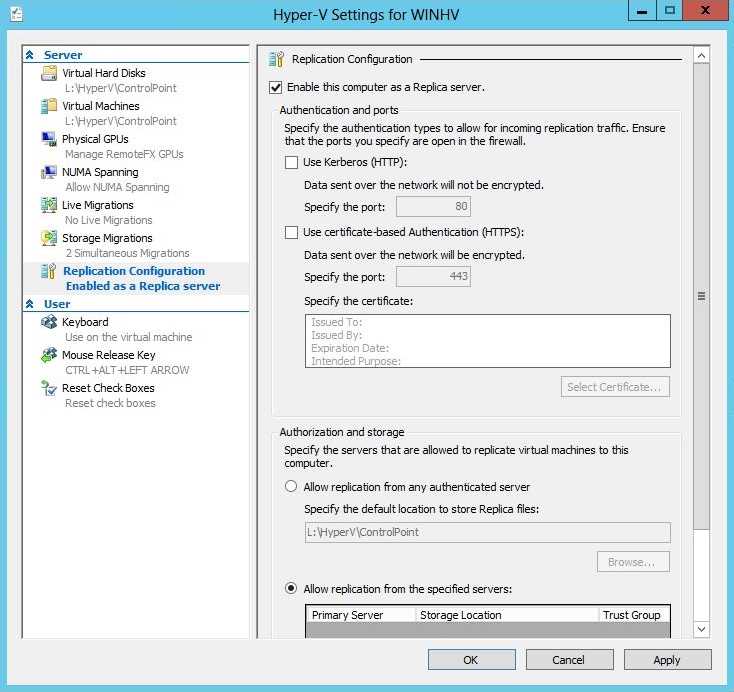The width and height of the screenshot is (734, 692).
Task: Select Replication Configuration entry
Action: pyautogui.click(x=134, y=271)
